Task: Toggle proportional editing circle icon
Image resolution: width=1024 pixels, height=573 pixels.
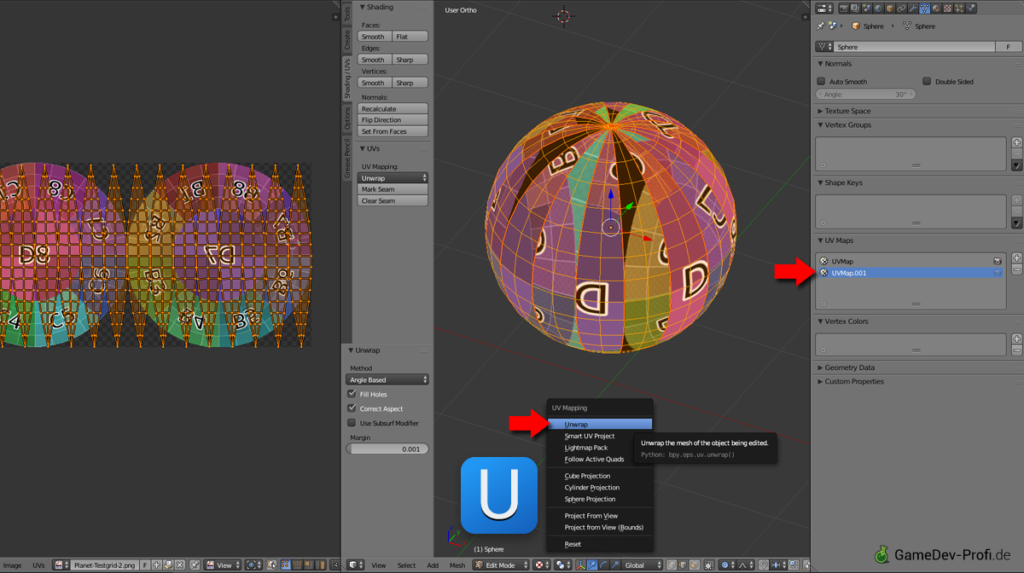Action: tap(726, 565)
